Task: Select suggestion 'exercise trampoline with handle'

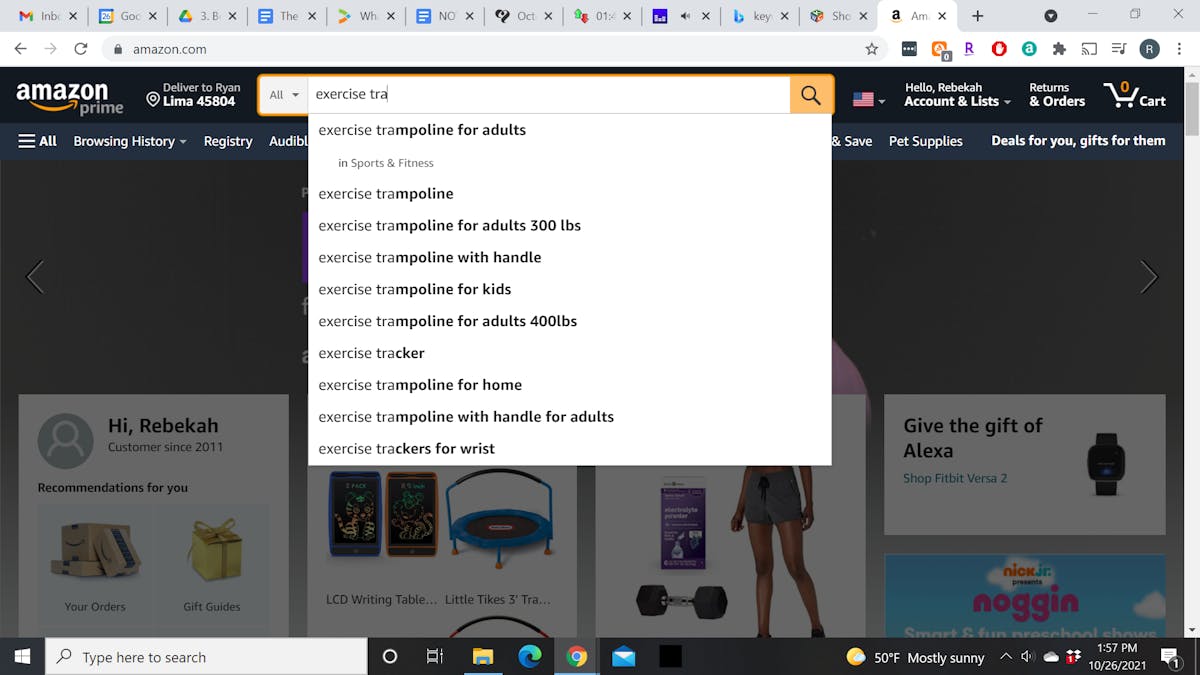Action: pos(569,258)
